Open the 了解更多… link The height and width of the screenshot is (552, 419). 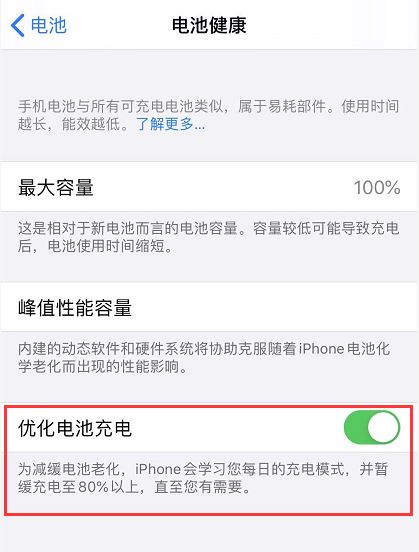pos(171,124)
